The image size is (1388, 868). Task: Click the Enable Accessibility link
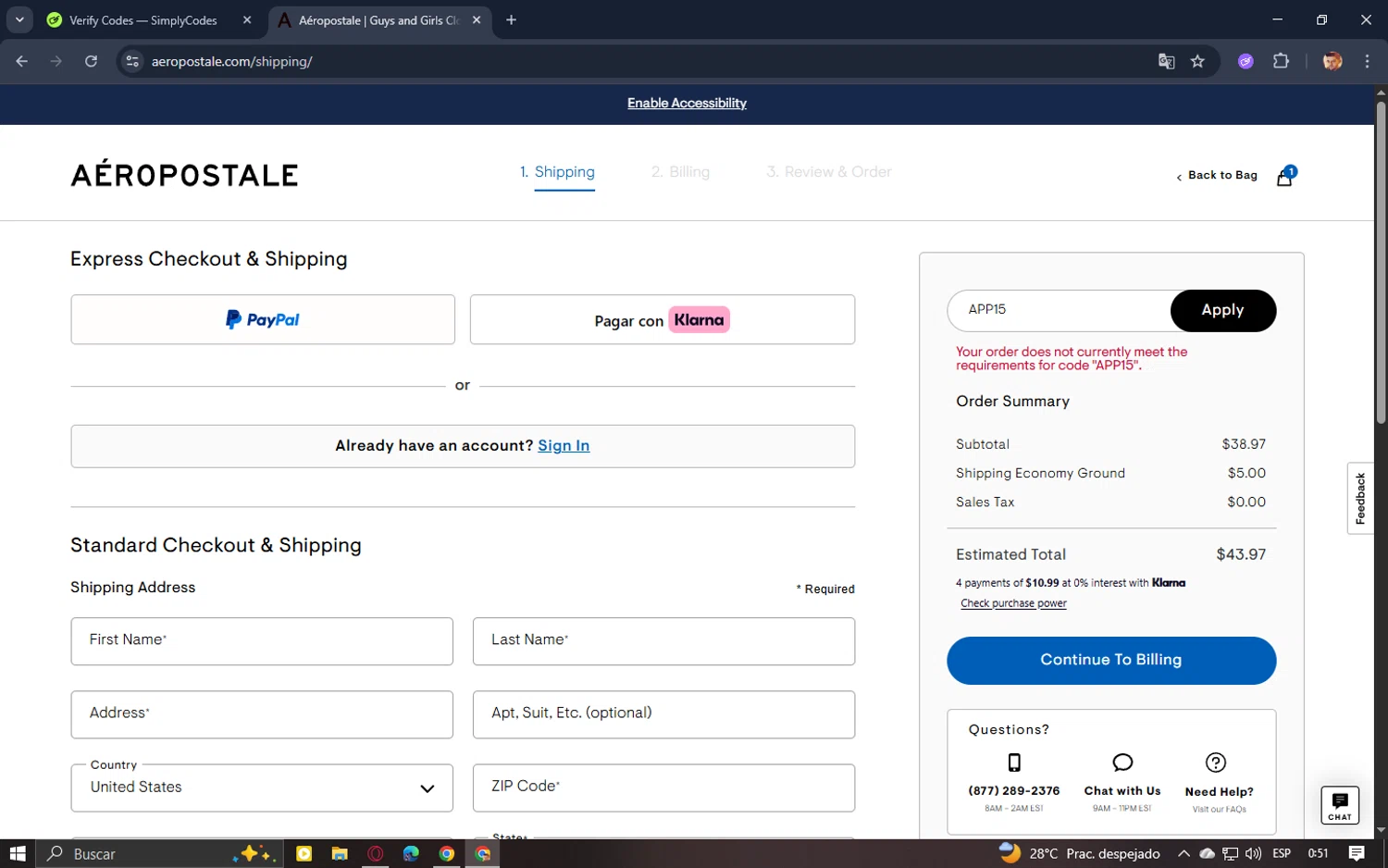click(x=687, y=103)
